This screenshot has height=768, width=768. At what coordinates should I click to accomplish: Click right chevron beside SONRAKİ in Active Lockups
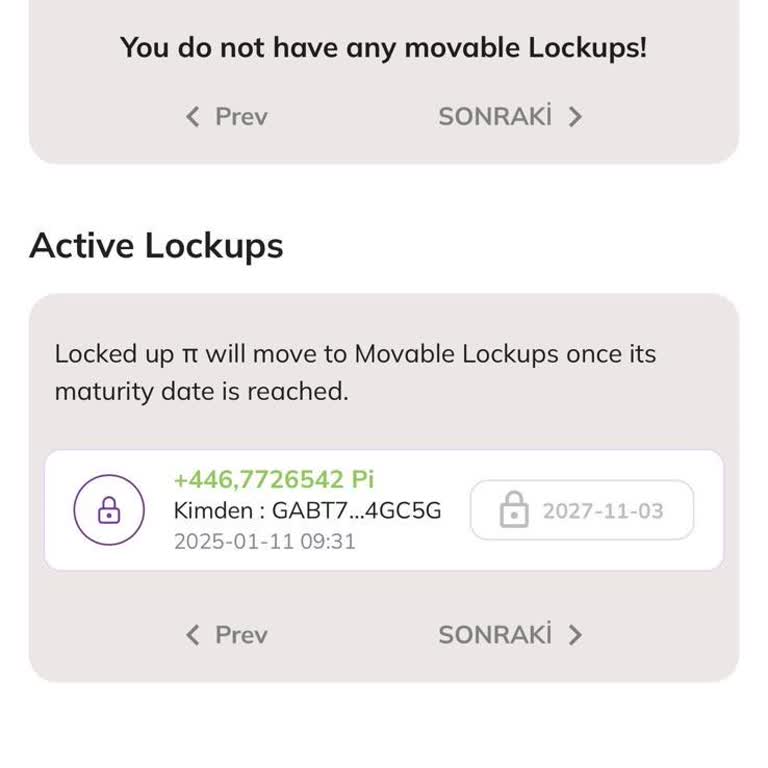point(575,635)
